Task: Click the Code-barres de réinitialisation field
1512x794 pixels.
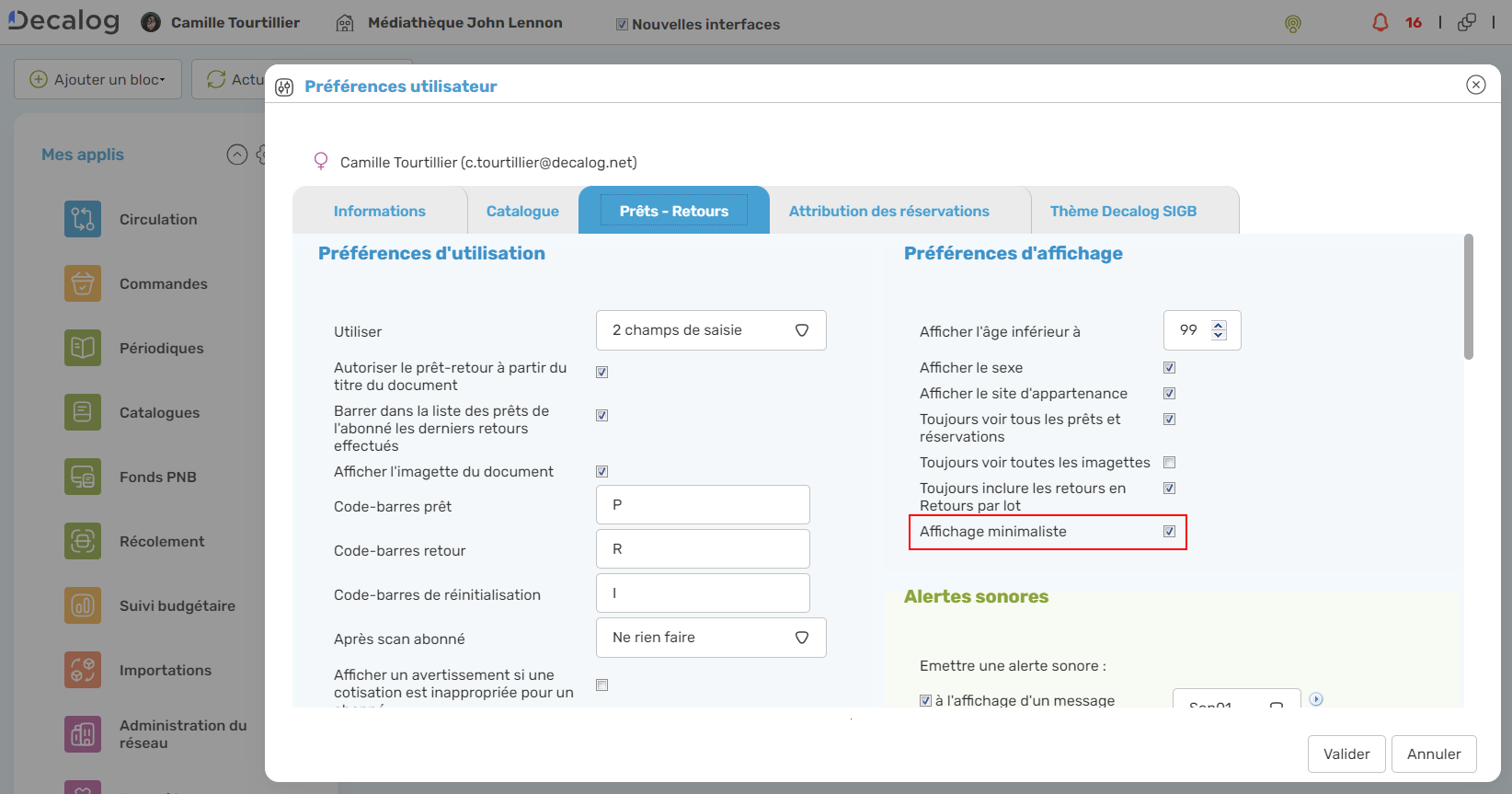Action: (703, 593)
